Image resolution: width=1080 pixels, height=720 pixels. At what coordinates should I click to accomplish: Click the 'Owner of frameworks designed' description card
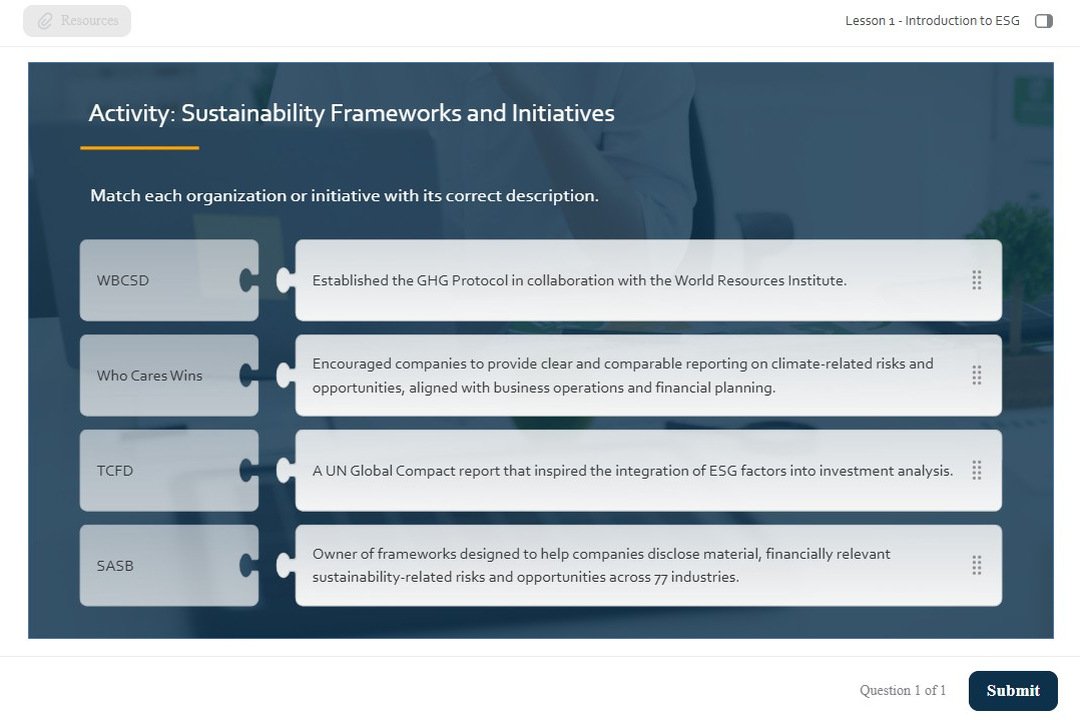[x=648, y=566]
